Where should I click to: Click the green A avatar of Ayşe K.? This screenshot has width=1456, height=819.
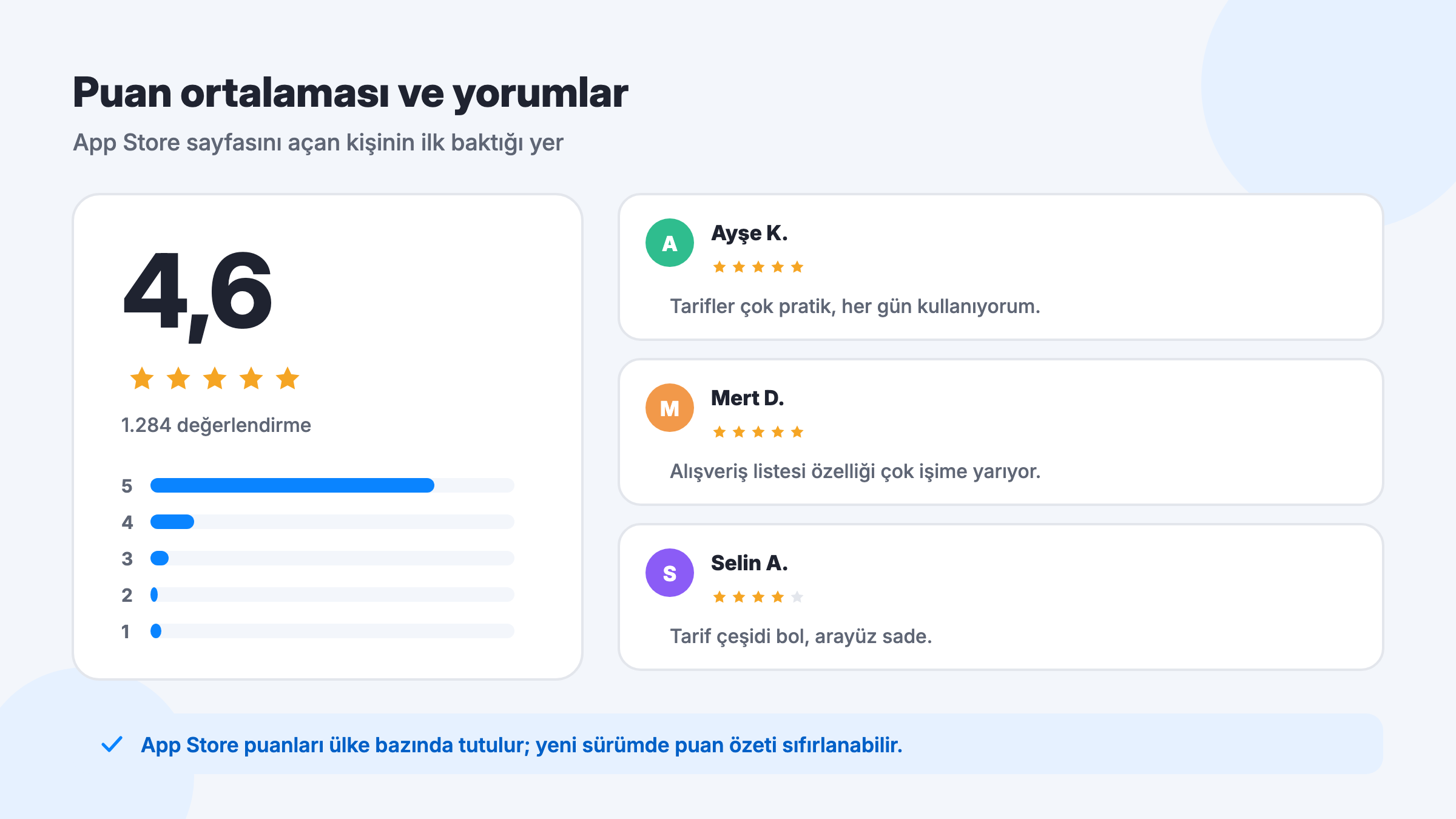(670, 243)
